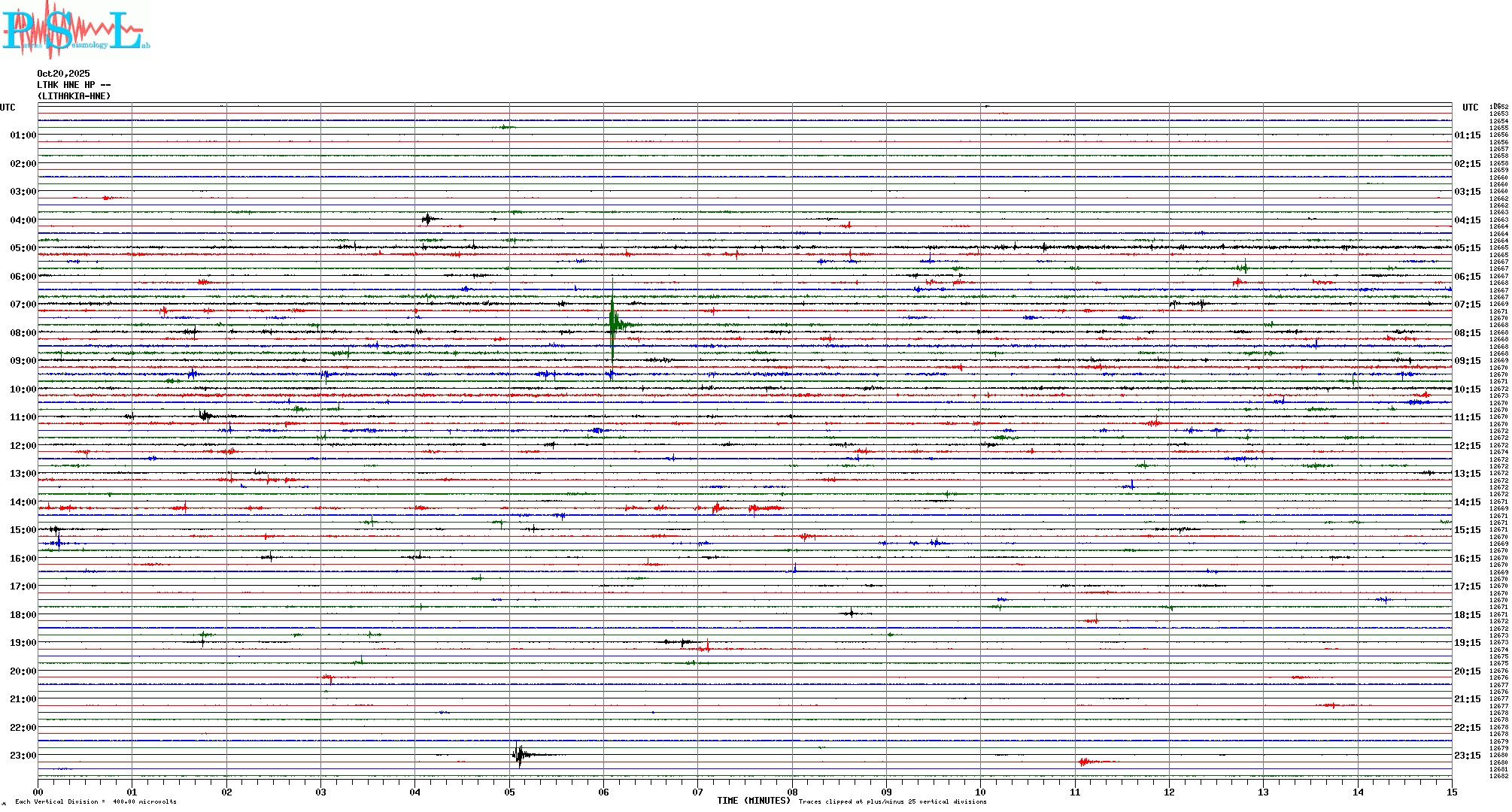Click the minute 15 tick label on the bottom axis
1512x812 pixels.
(x=1451, y=792)
